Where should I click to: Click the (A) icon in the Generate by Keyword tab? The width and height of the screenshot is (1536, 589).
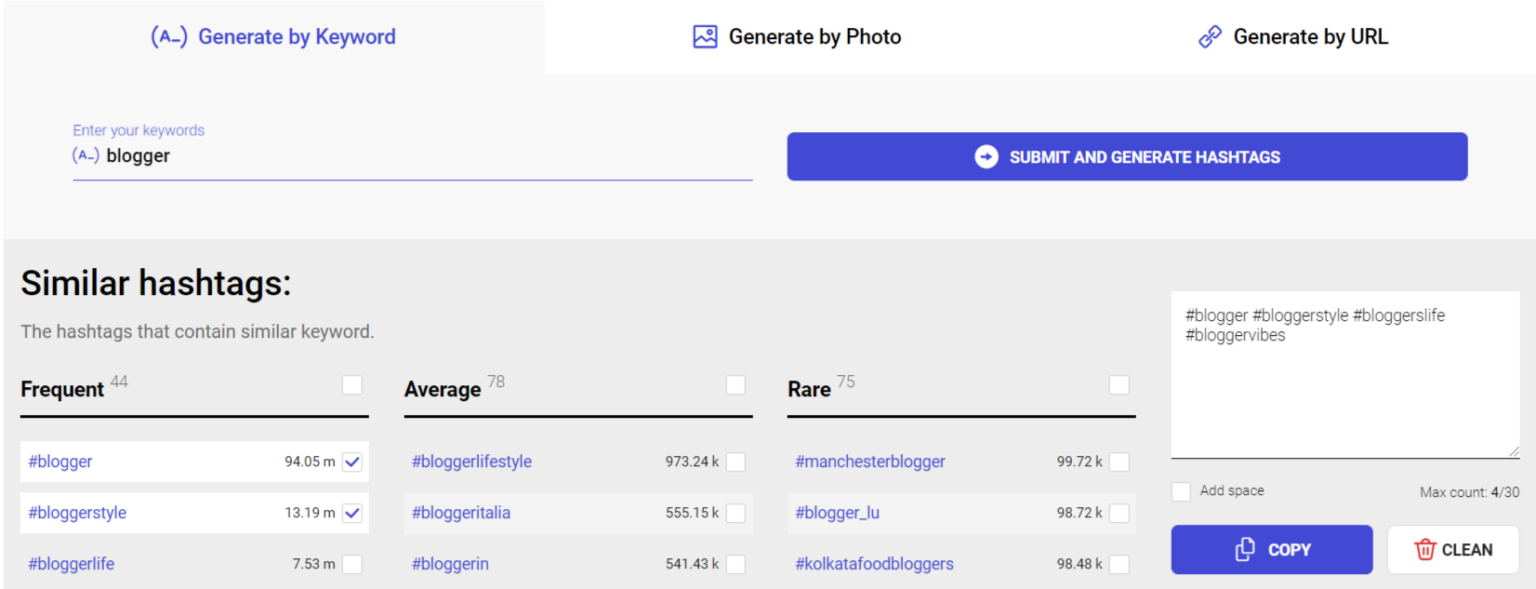[169, 36]
